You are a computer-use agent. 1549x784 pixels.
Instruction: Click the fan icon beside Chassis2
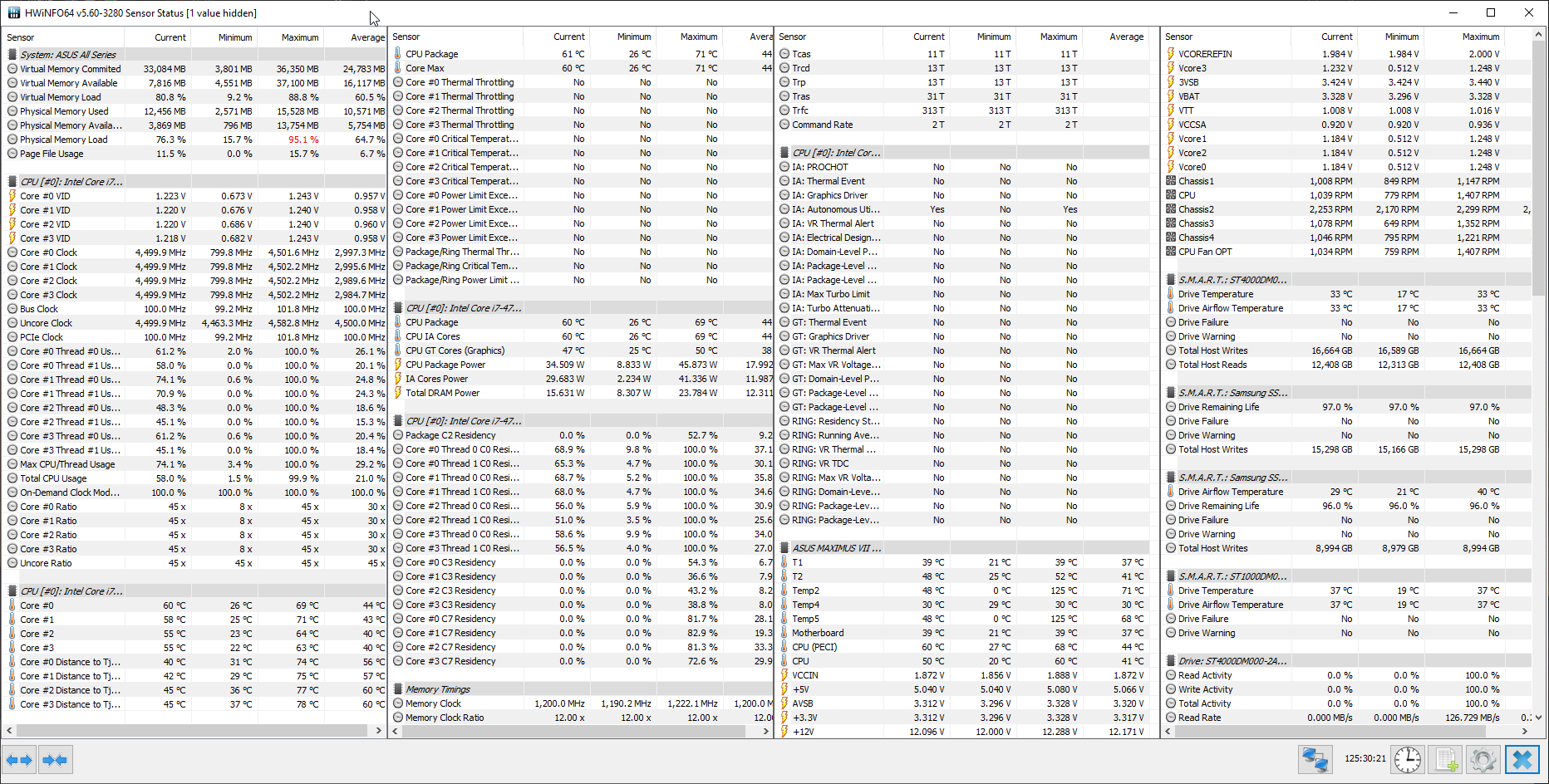pos(1171,209)
